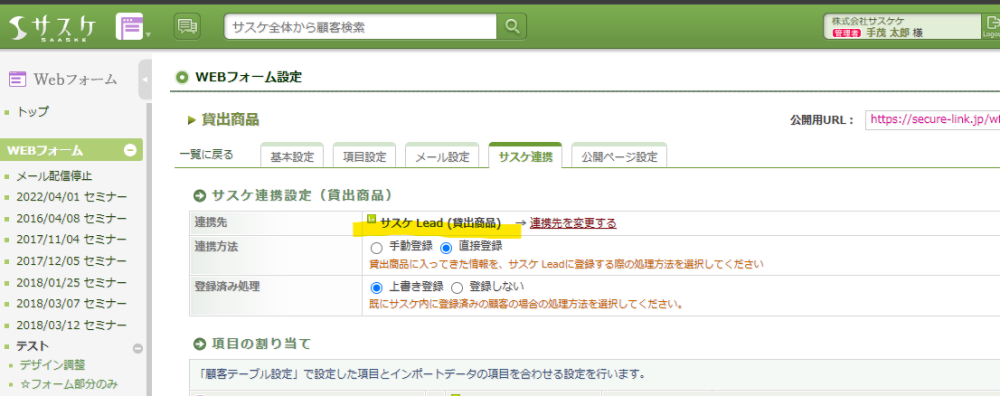Open the chat message icon

click(x=187, y=26)
